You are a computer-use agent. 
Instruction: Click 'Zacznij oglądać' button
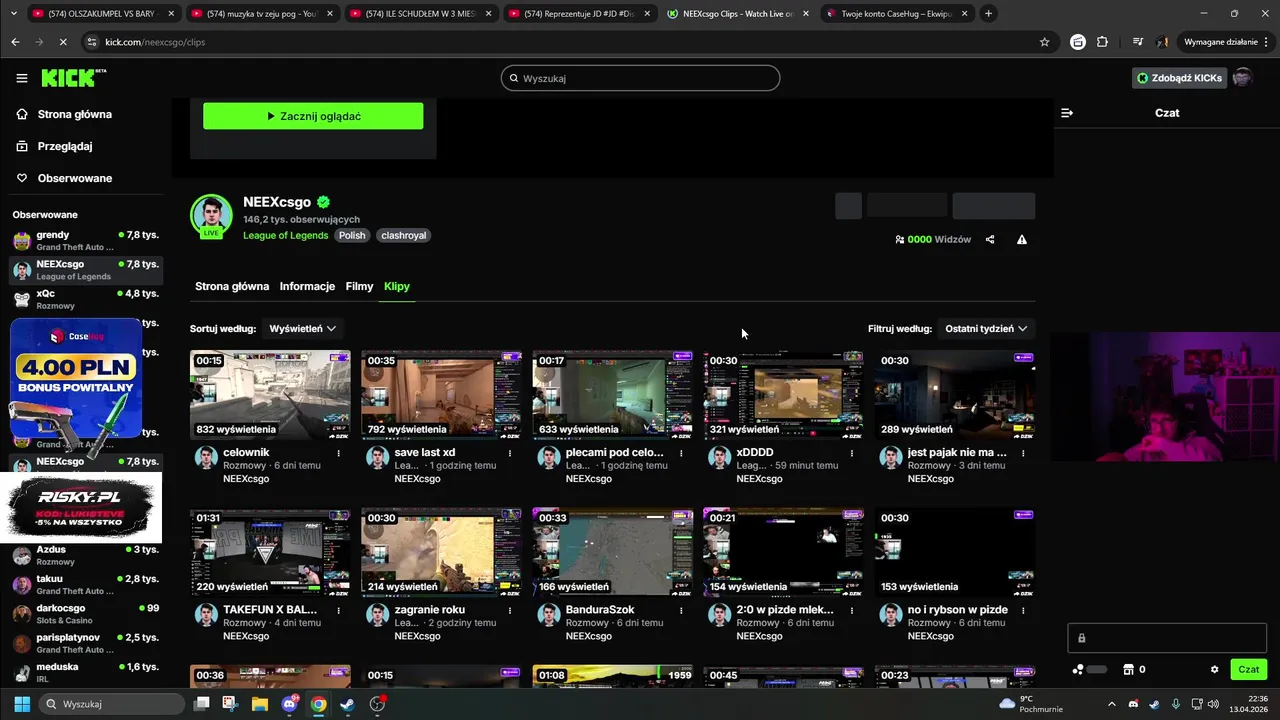[x=313, y=116]
